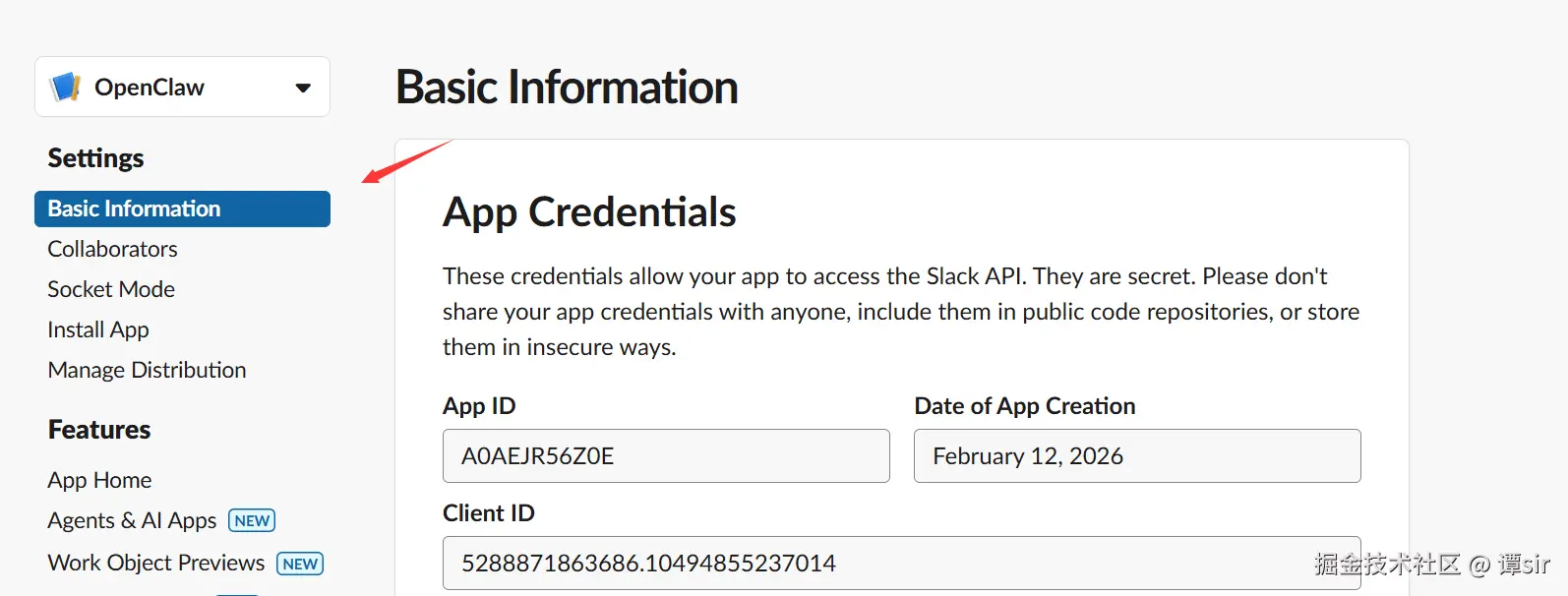Navigate to Manage Distribution
1568x596 pixels.
click(x=147, y=370)
